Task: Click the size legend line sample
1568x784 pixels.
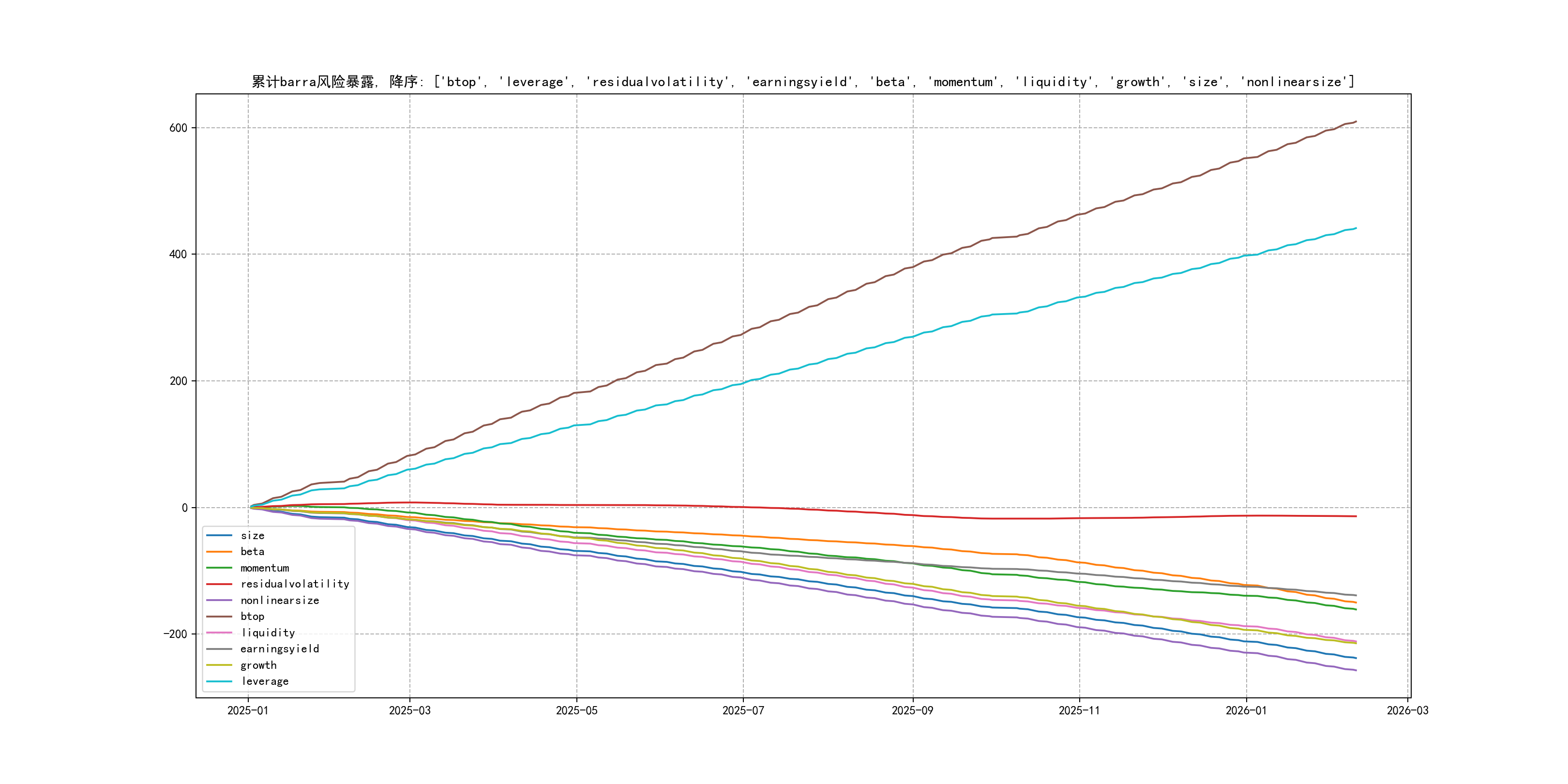Action: (x=219, y=536)
